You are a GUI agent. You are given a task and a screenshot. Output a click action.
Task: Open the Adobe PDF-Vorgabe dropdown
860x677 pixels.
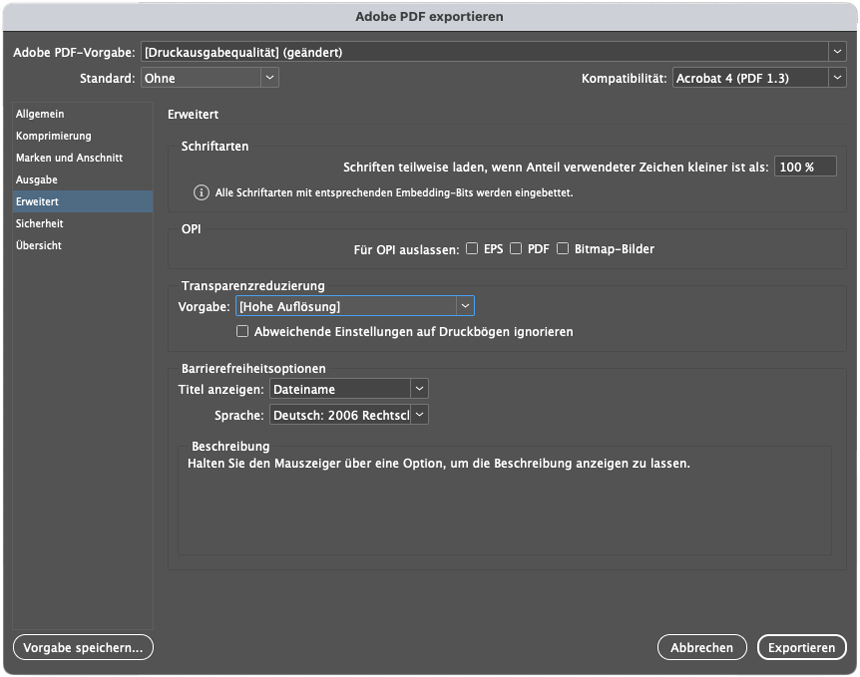pos(494,52)
